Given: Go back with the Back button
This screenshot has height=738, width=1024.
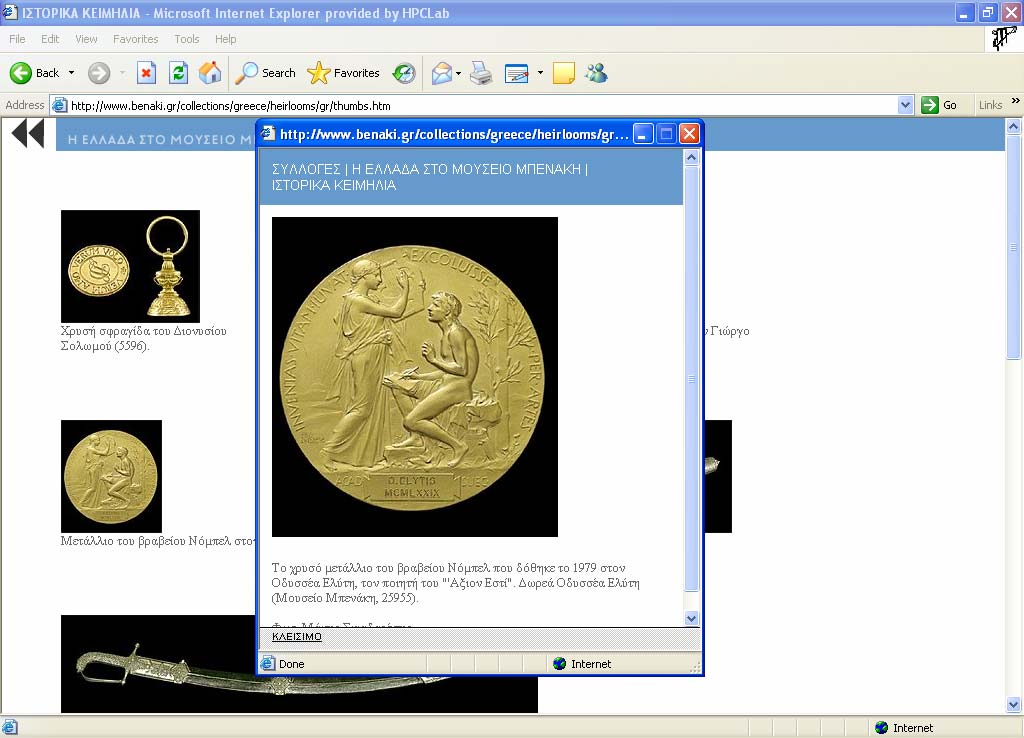Looking at the screenshot, I should 34,72.
